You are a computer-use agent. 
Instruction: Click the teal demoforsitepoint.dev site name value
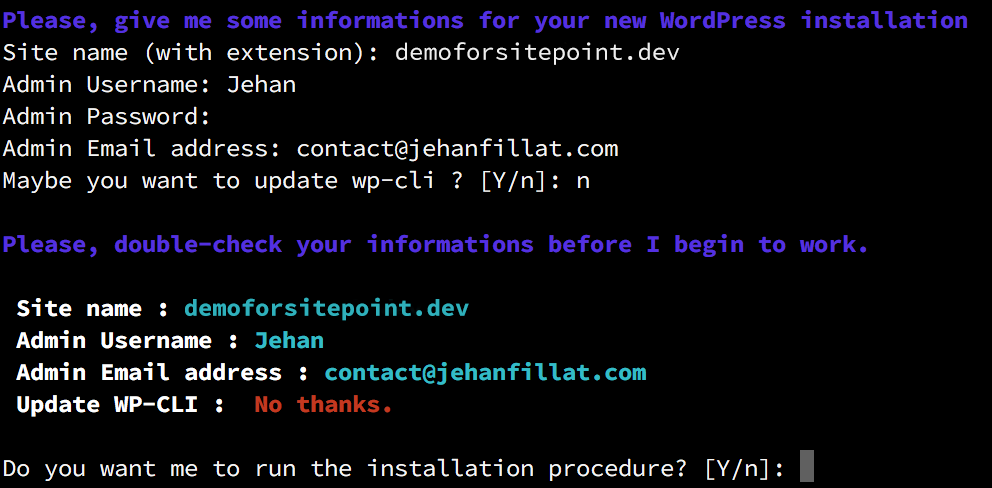click(326, 308)
